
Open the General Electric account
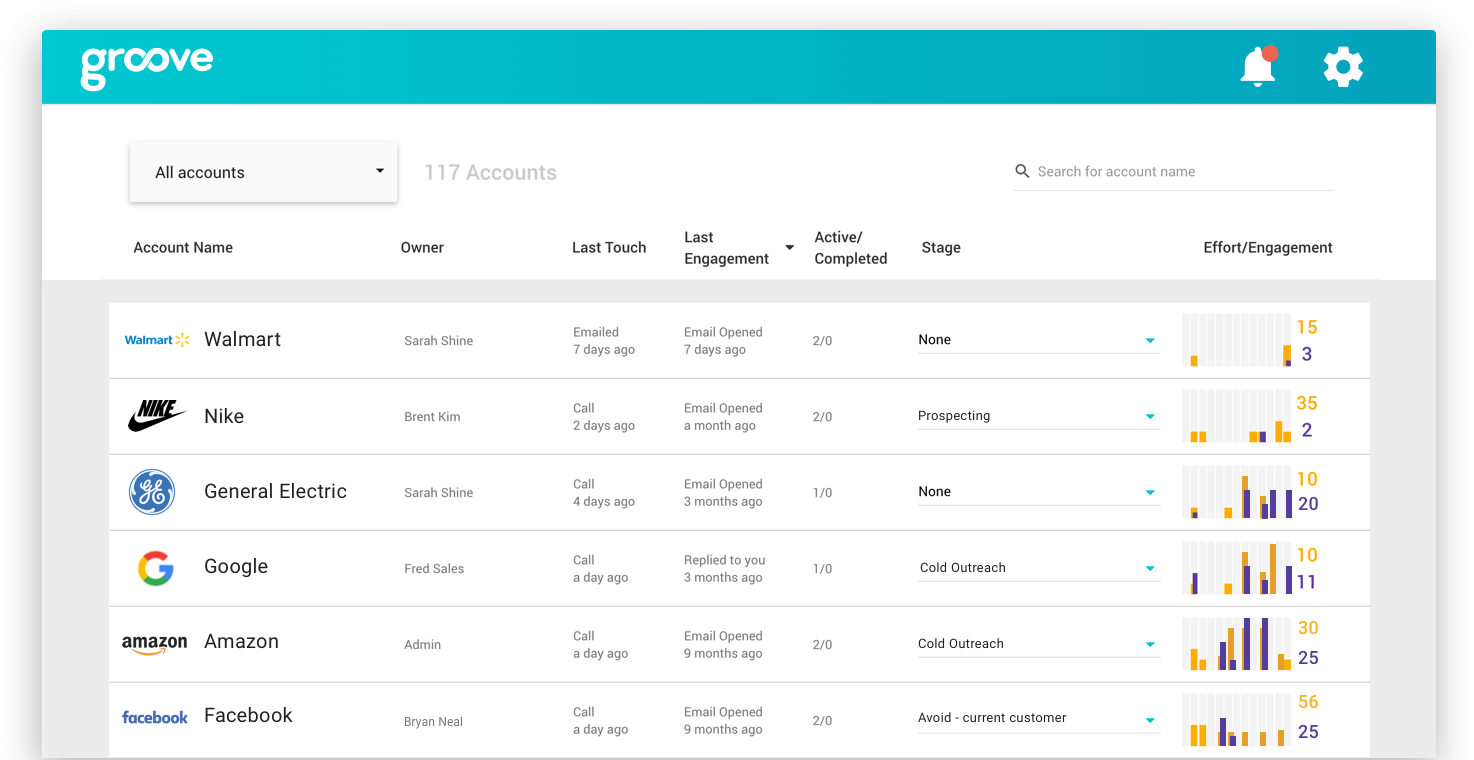pos(275,492)
